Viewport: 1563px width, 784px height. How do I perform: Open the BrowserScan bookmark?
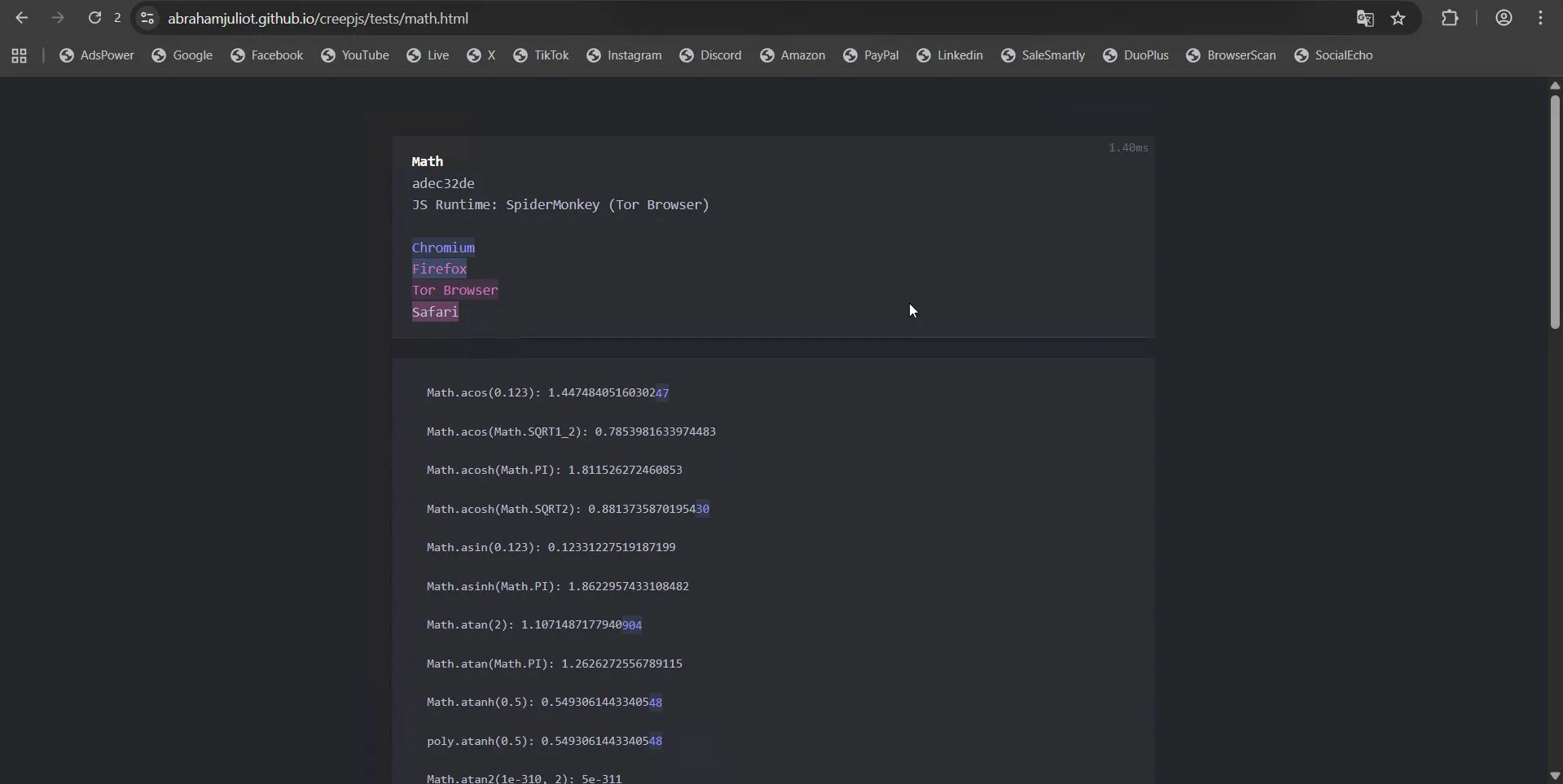tap(1232, 55)
